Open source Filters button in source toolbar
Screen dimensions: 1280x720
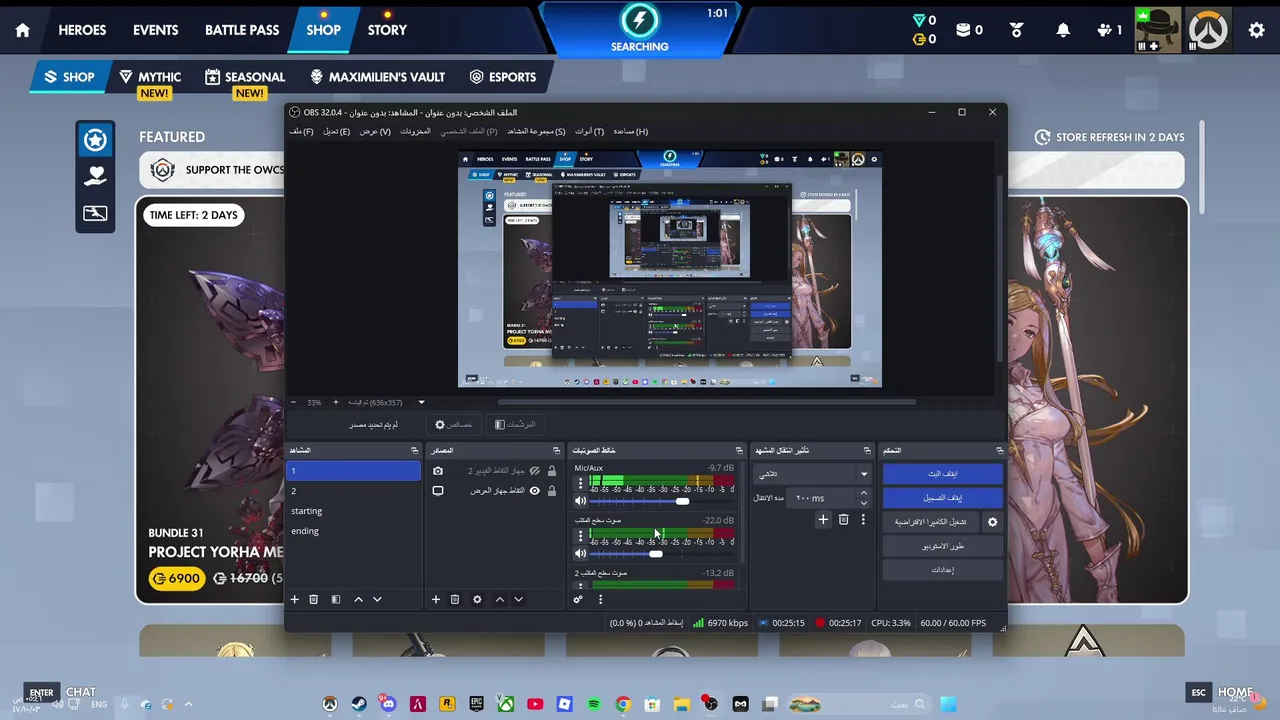[x=515, y=425]
